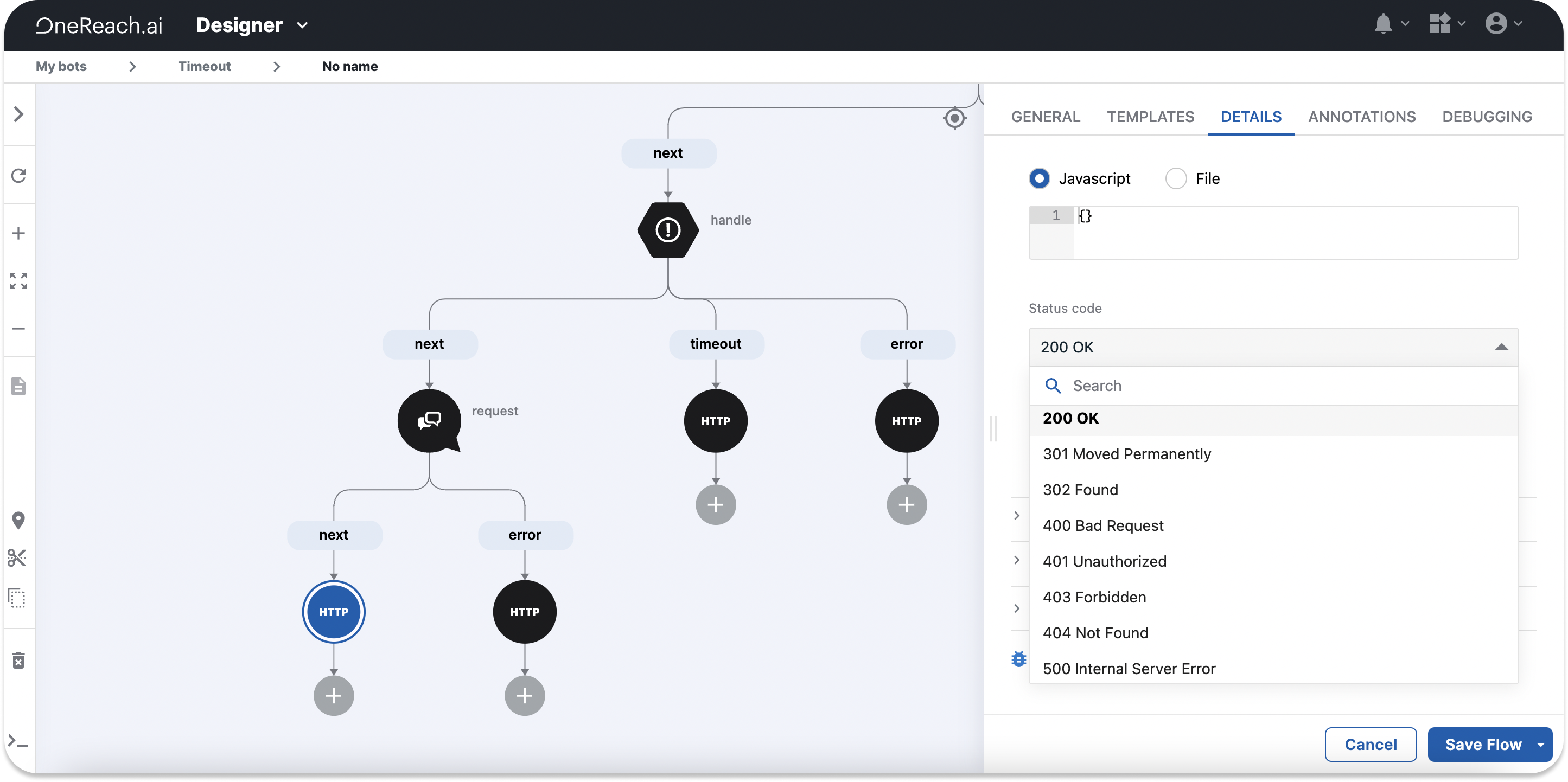Choose 404 Not Found status option
The height and width of the screenshot is (782, 1568).
[1095, 633]
